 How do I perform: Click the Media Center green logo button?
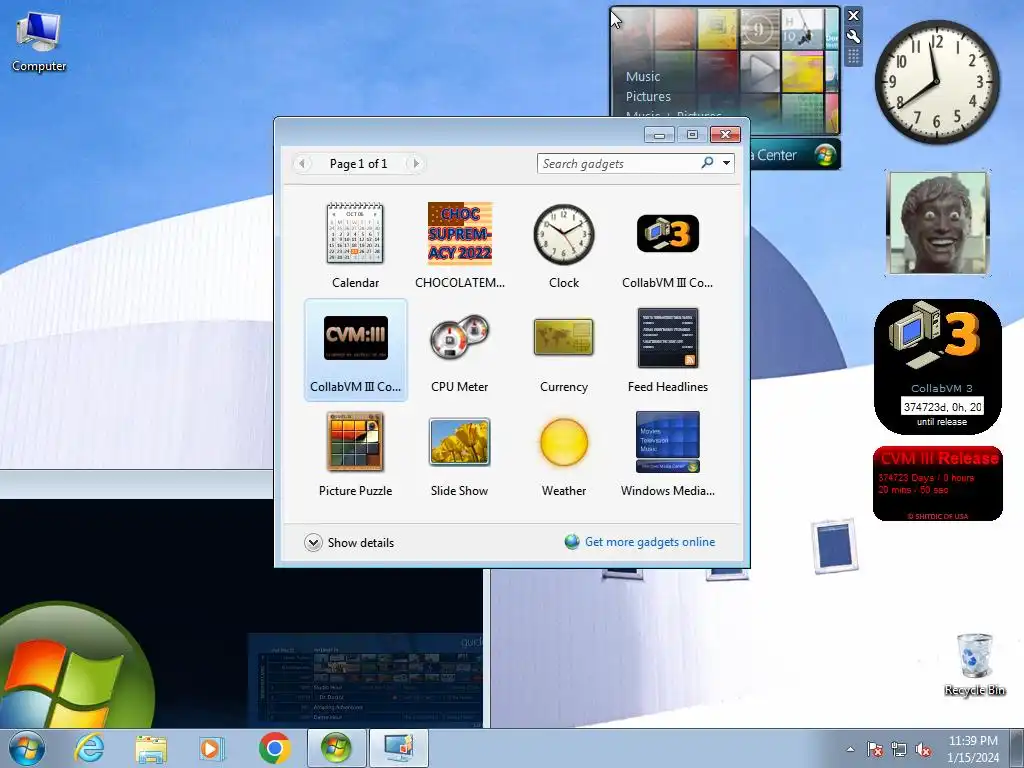point(825,155)
